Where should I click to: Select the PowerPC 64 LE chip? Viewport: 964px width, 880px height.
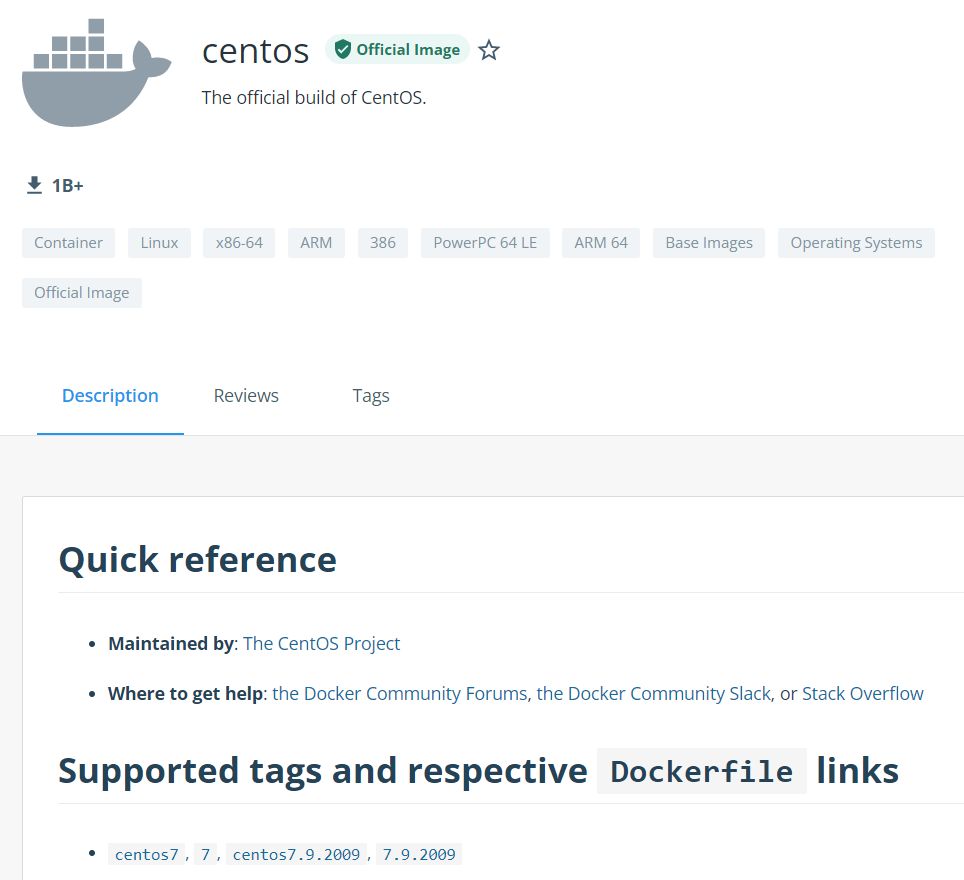[485, 243]
